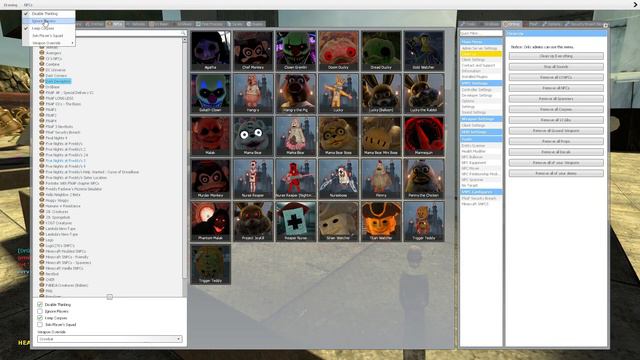640x360 pixels.
Task: Select the Chef Monkey spawn icon
Action: click(x=253, y=51)
